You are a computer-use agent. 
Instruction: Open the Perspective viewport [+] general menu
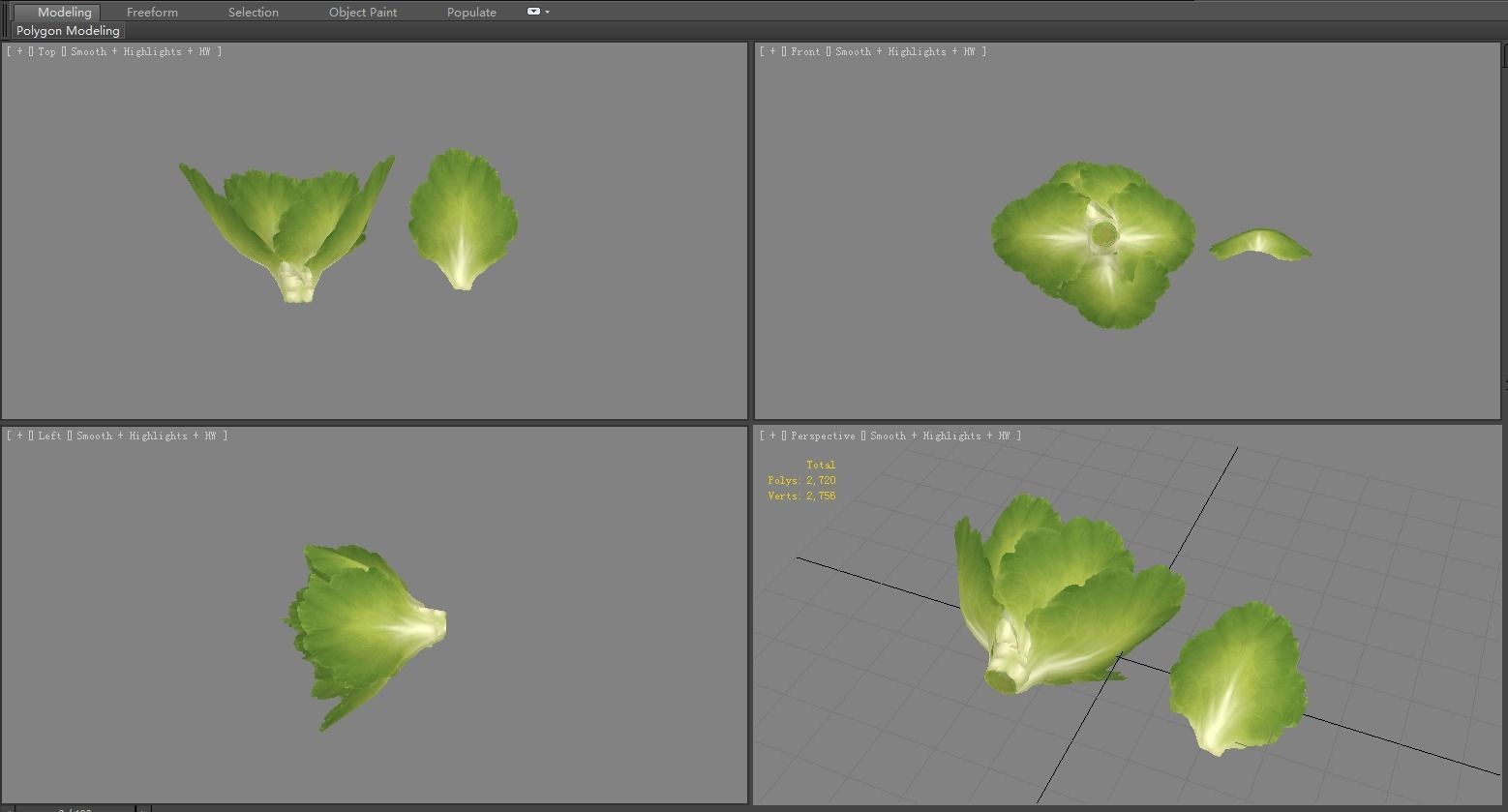pyautogui.click(x=772, y=436)
